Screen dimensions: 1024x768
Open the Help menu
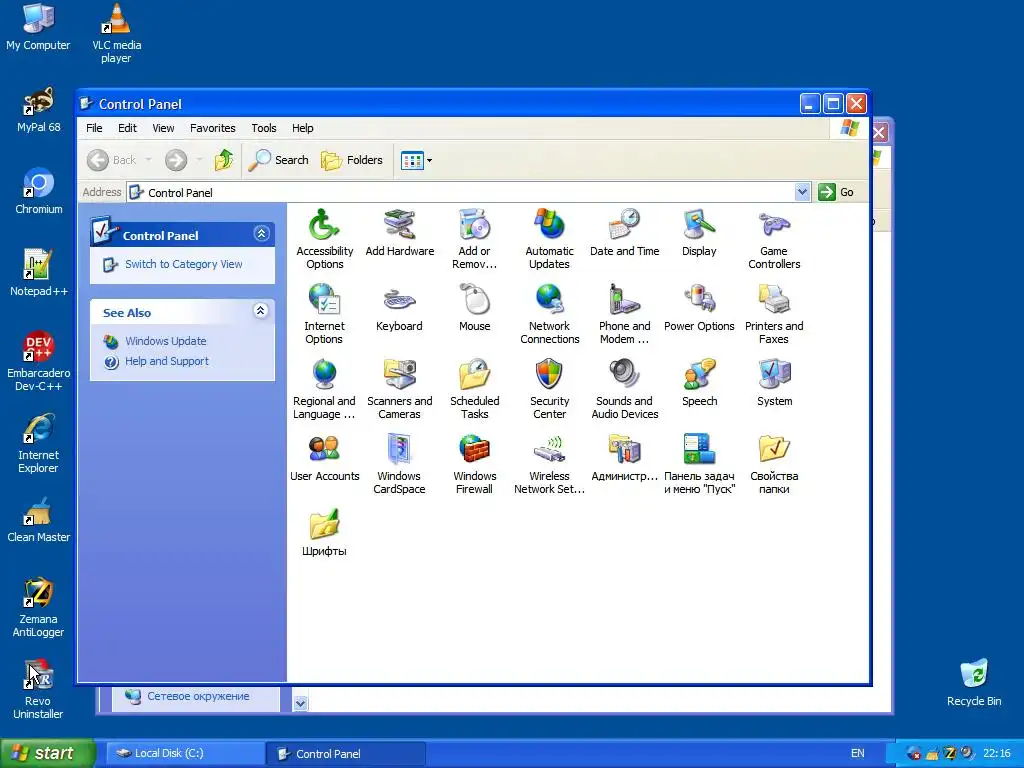pyautogui.click(x=302, y=128)
